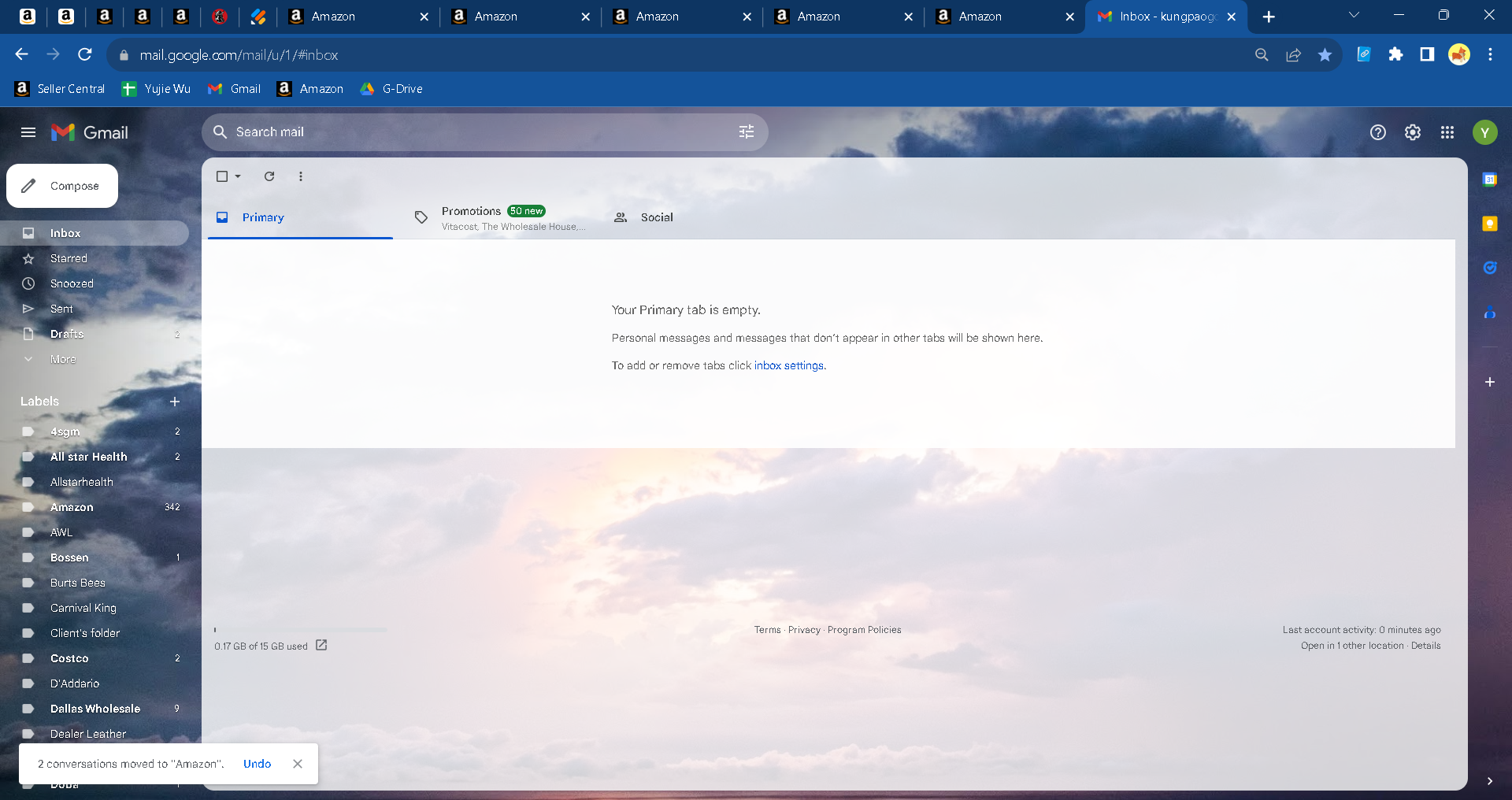Open account activity Details link
Image resolution: width=1512 pixels, height=800 pixels.
tap(1426, 646)
